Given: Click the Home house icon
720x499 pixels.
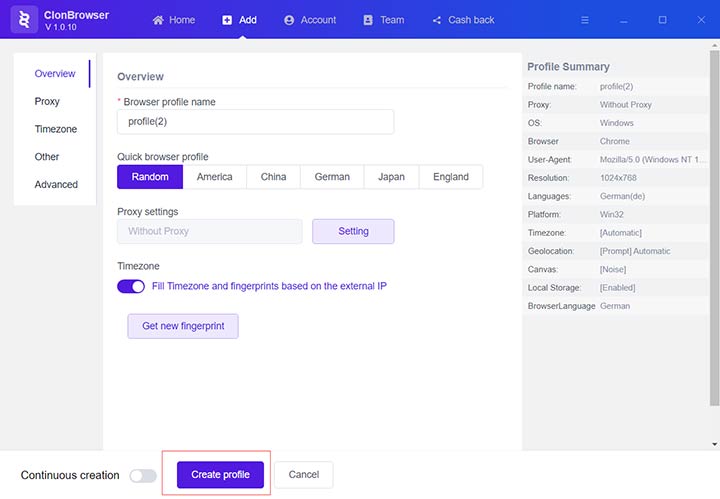Looking at the screenshot, I should 158,20.
